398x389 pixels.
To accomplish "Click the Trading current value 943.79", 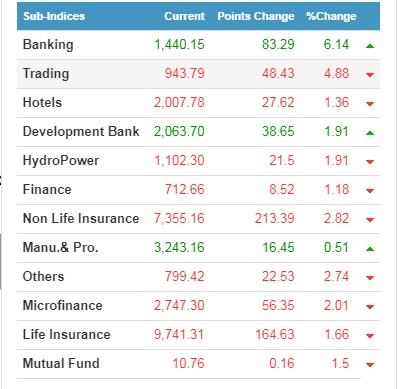I will (x=185, y=74).
